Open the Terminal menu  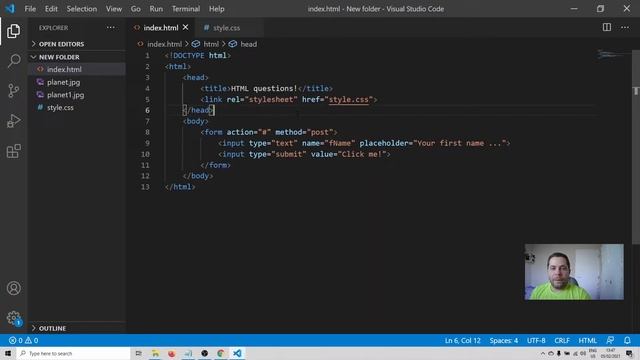(x=186, y=9)
